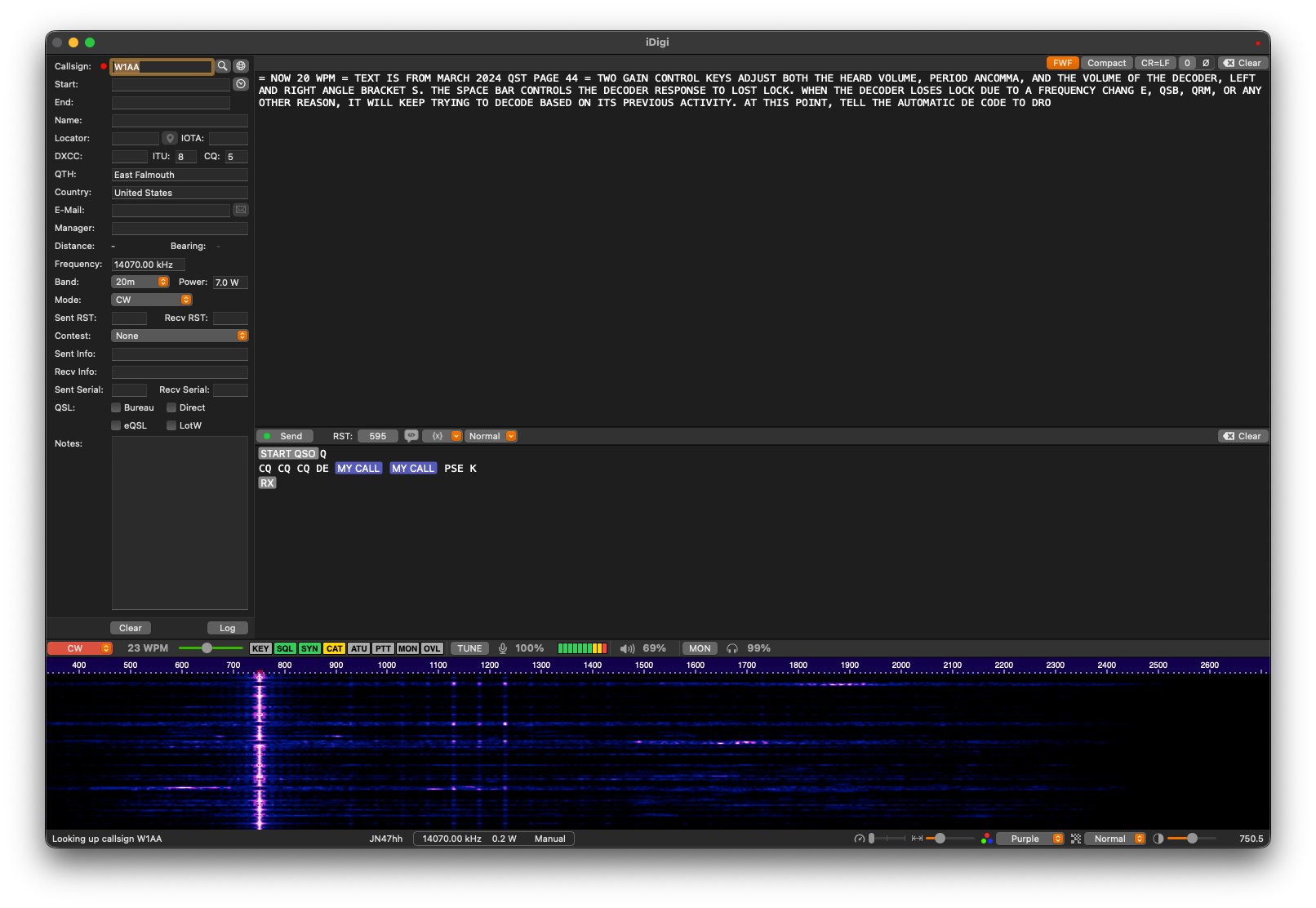Click the Manual label in status bar
1316x908 pixels.
coord(549,839)
